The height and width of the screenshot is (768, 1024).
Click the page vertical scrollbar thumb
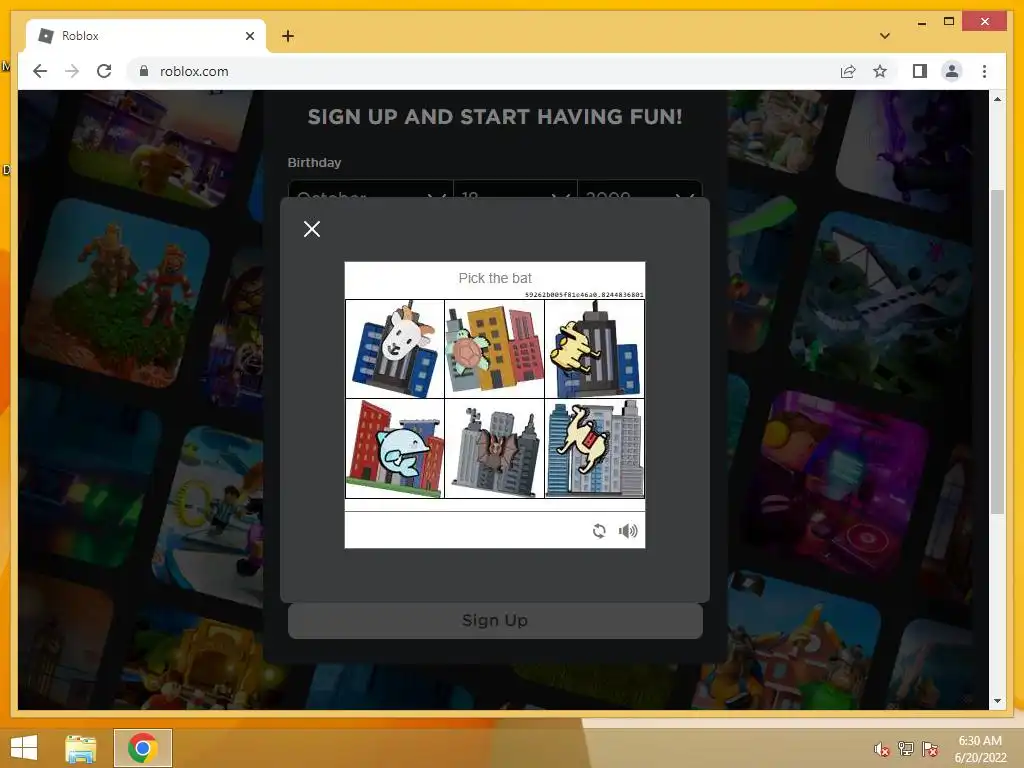pyautogui.click(x=997, y=351)
